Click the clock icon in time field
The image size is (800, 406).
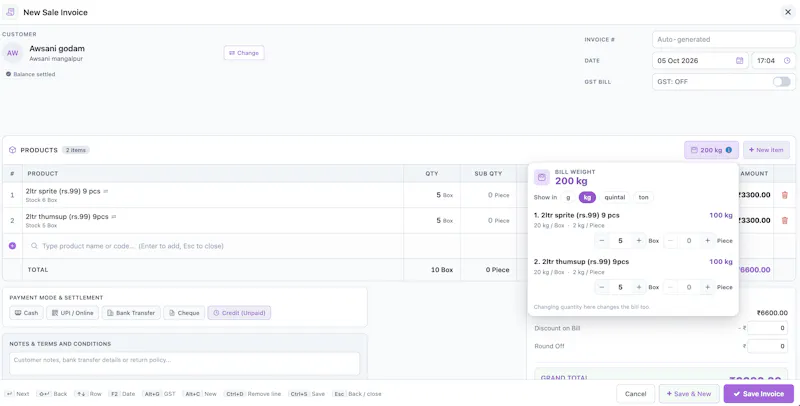[787, 61]
